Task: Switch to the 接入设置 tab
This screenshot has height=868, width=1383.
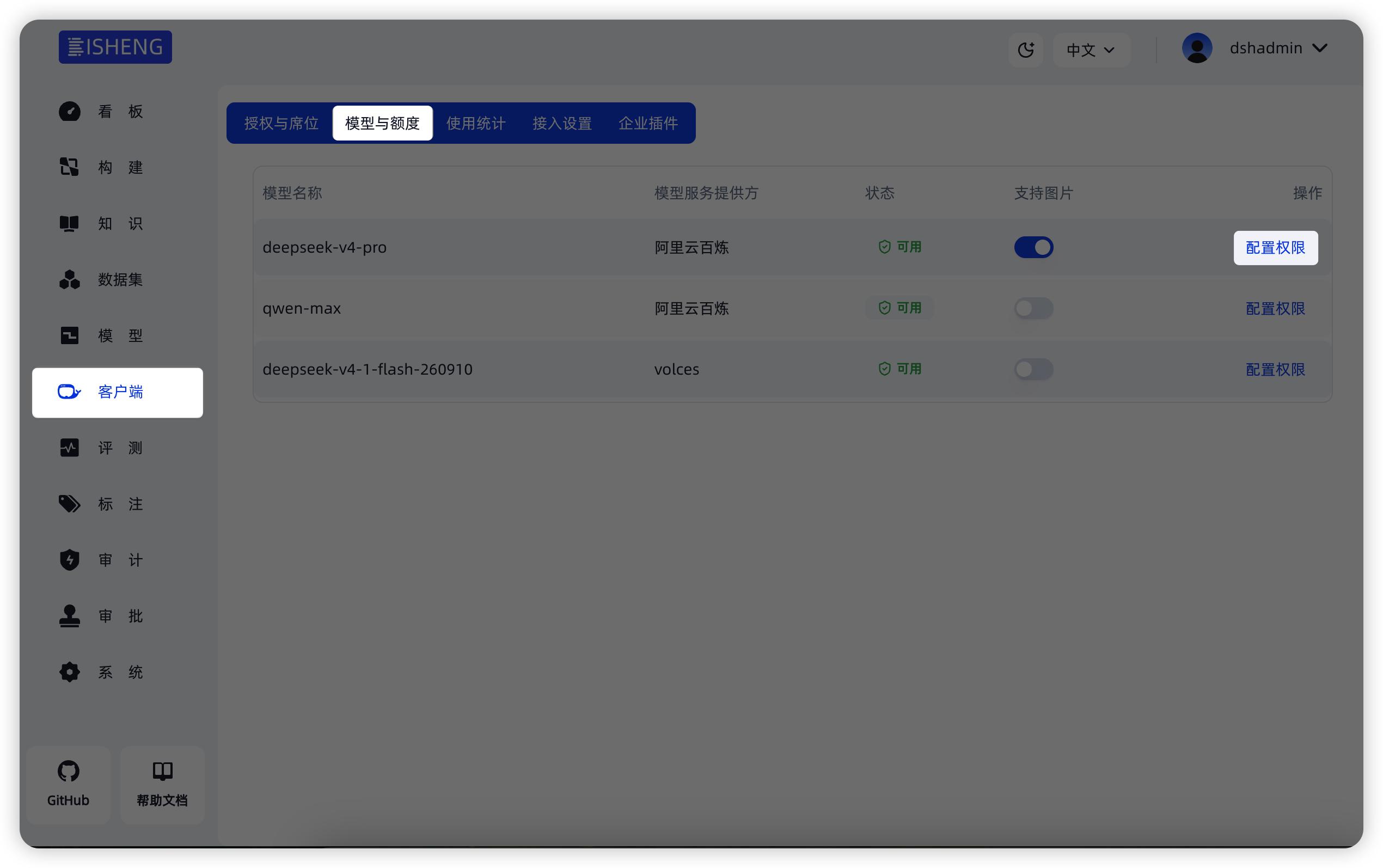Action: click(562, 124)
